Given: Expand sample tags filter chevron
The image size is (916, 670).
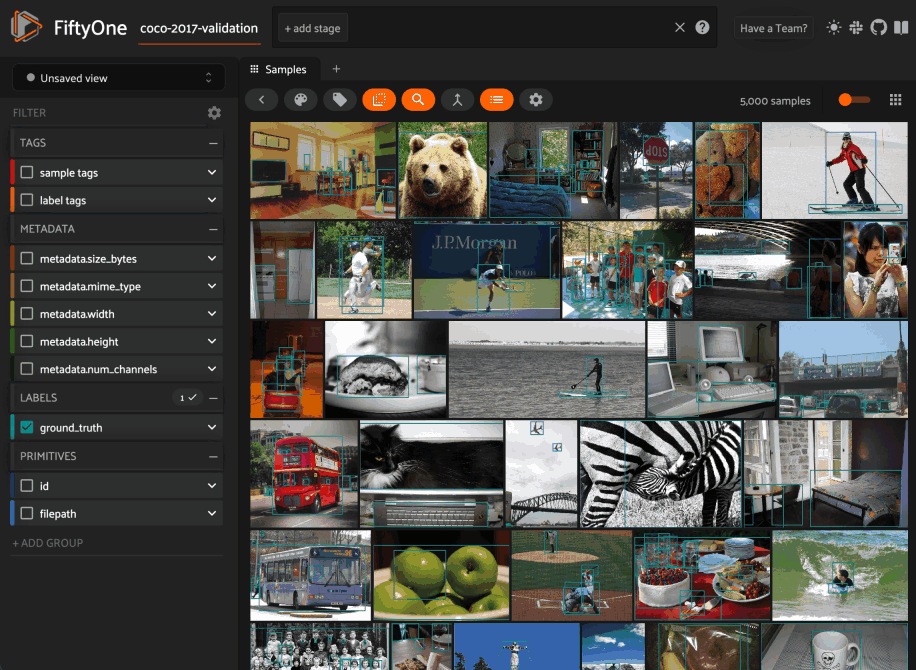Looking at the screenshot, I should [x=211, y=172].
